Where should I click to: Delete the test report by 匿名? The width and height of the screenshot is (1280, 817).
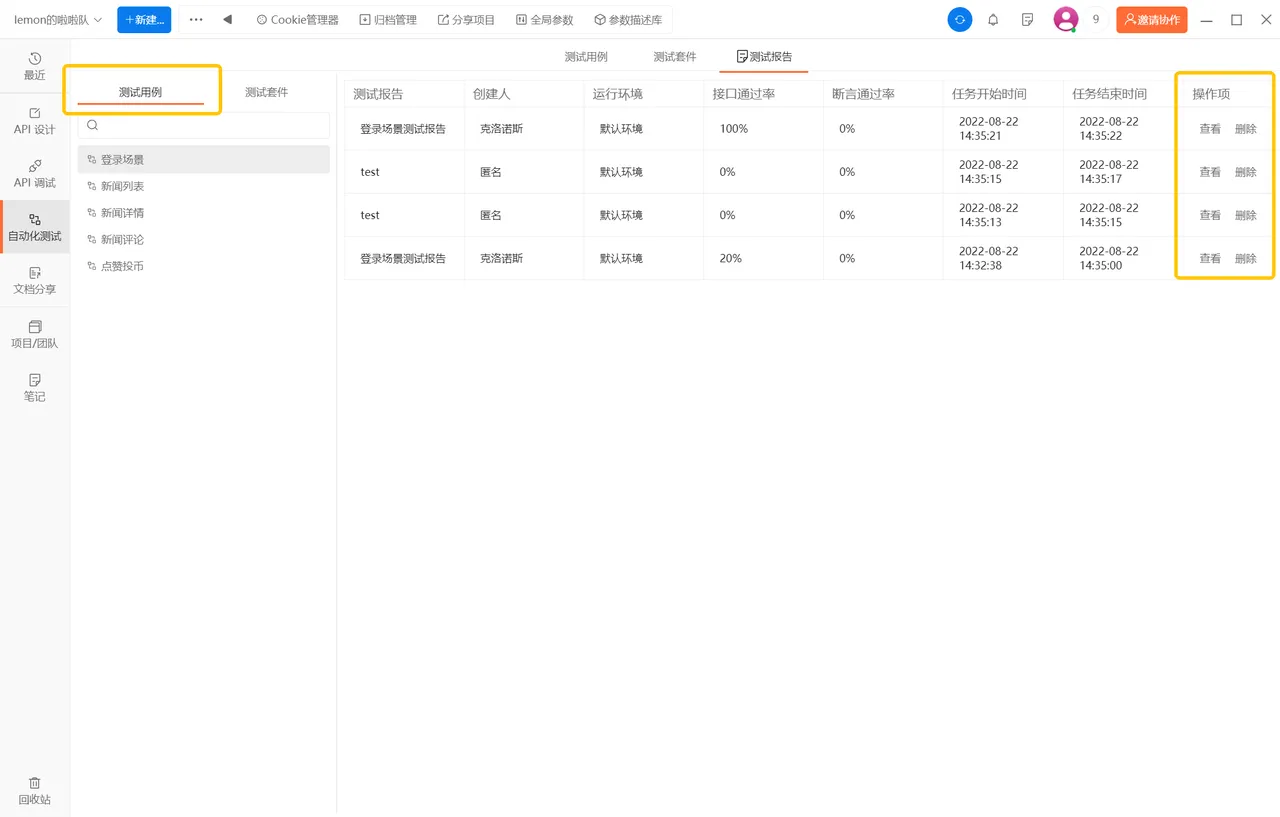click(x=1246, y=171)
